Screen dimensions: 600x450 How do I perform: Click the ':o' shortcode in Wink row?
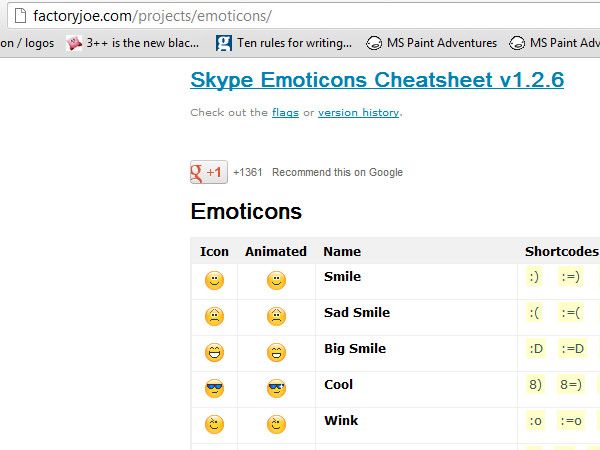[535, 421]
